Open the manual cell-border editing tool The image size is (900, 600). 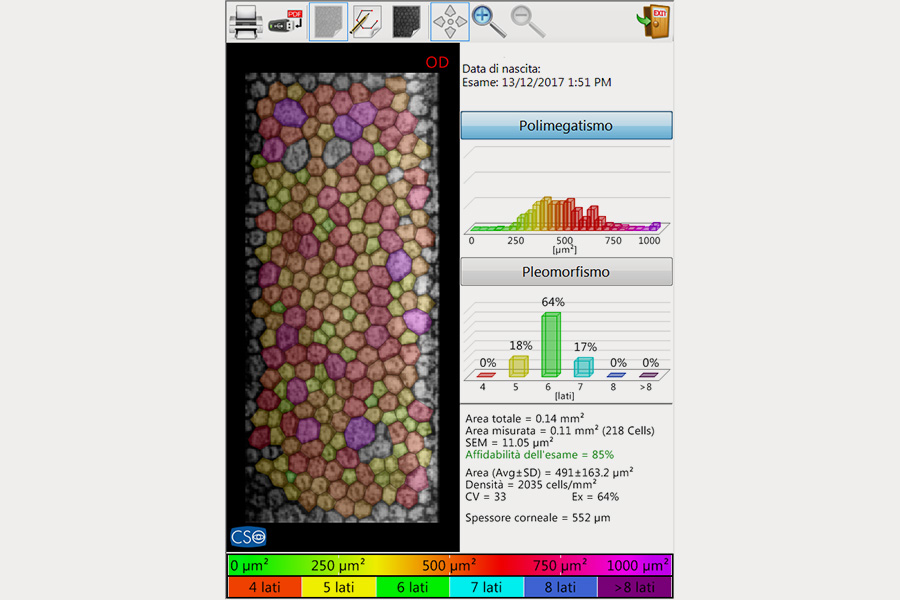tap(367, 22)
